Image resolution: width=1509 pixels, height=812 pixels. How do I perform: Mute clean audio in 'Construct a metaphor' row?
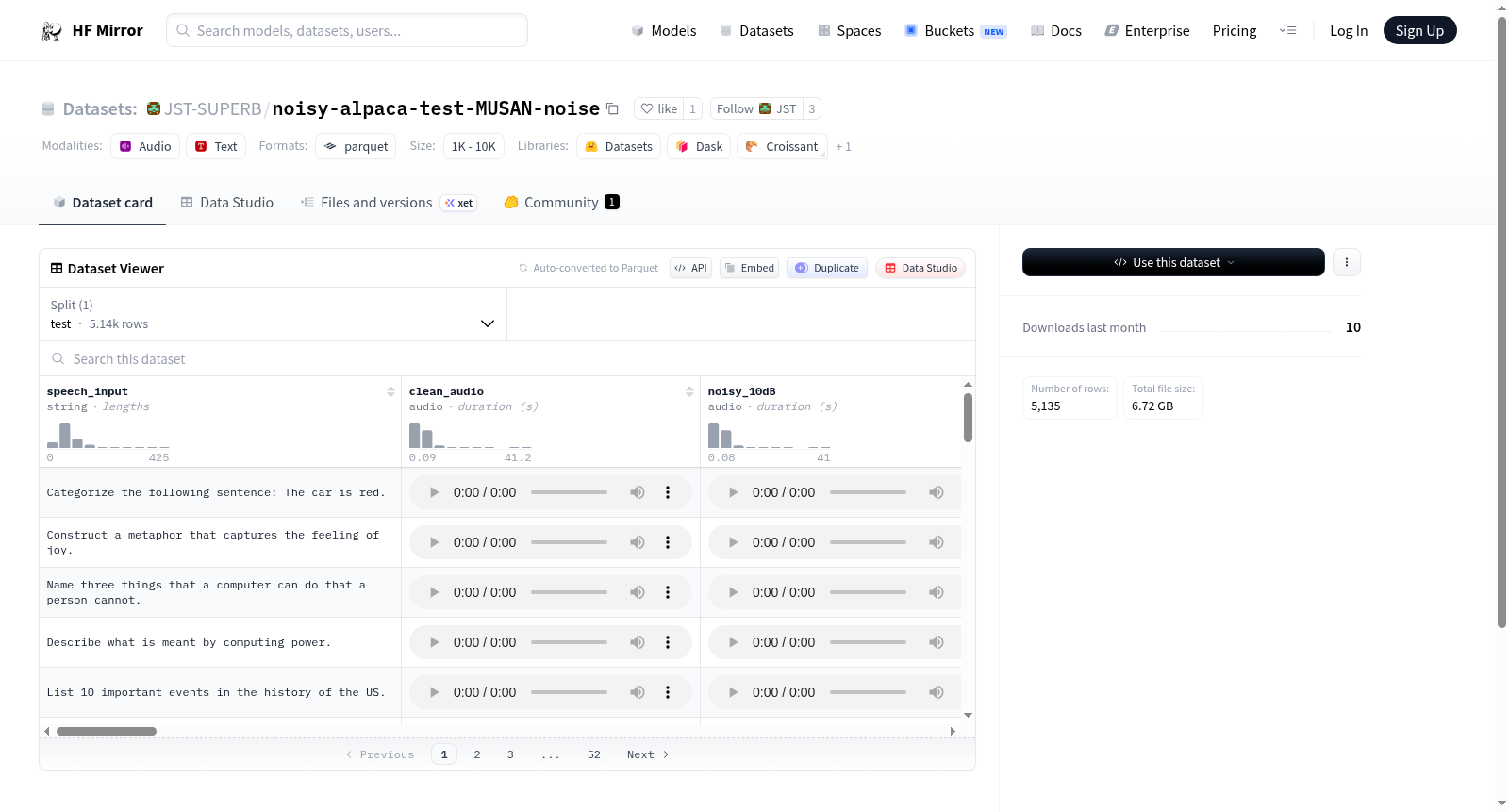click(x=638, y=542)
